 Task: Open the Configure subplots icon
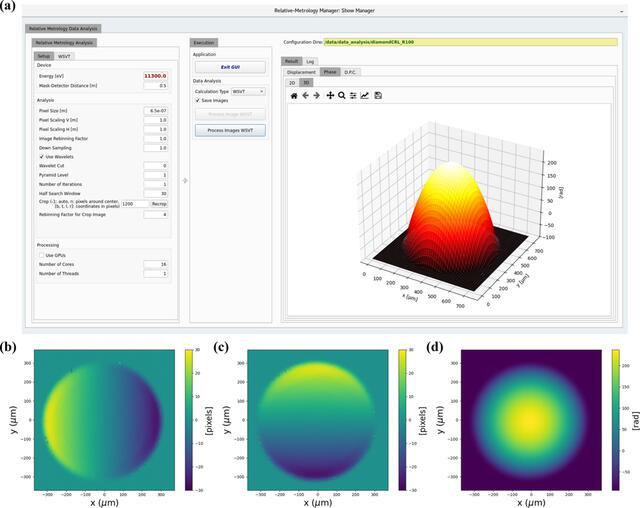point(353,95)
